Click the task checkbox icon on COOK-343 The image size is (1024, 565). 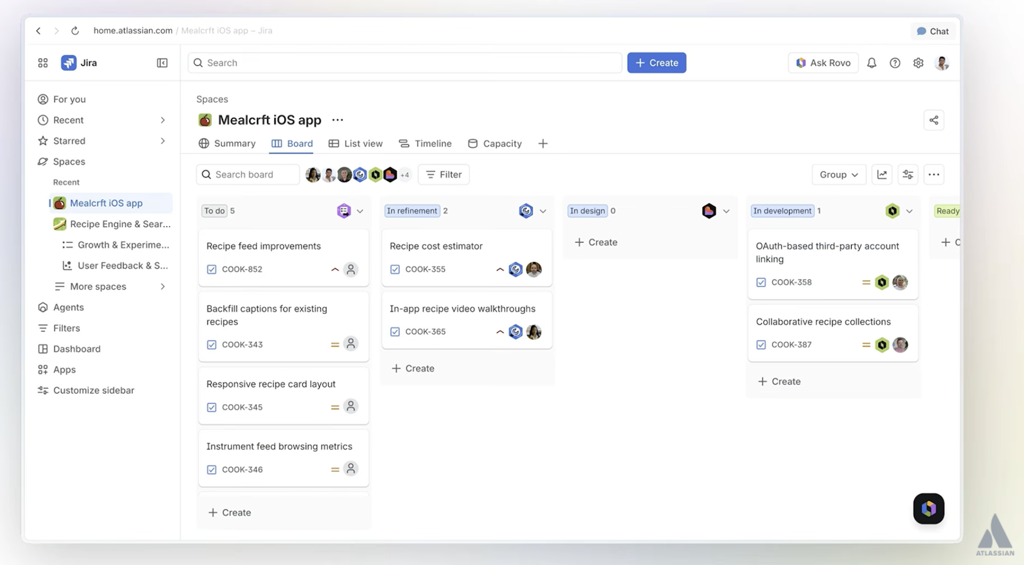212,345
